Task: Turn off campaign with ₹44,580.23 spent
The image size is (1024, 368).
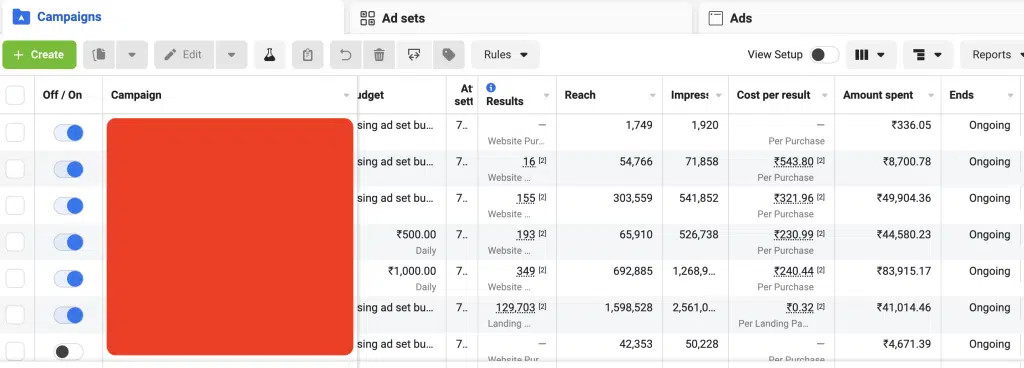Action: pyautogui.click(x=69, y=243)
